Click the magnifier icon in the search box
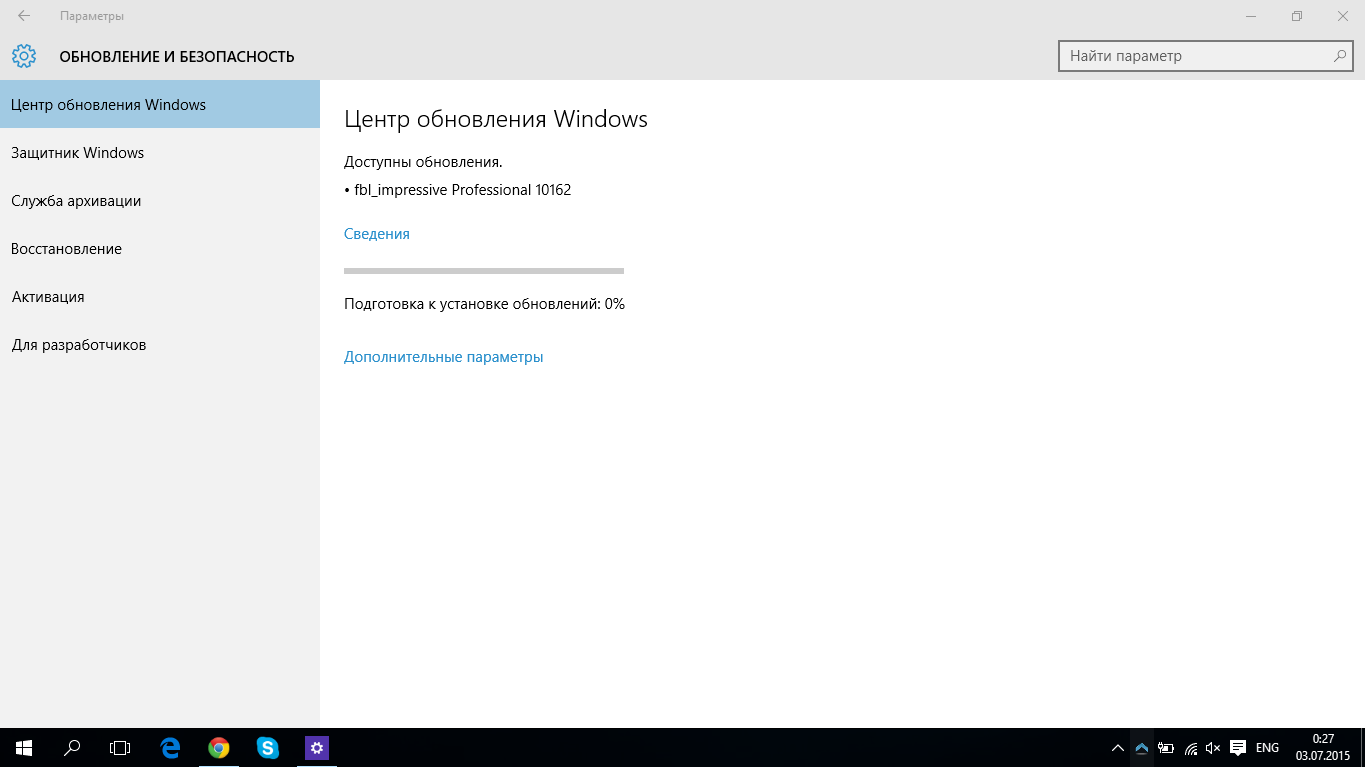 click(1340, 56)
